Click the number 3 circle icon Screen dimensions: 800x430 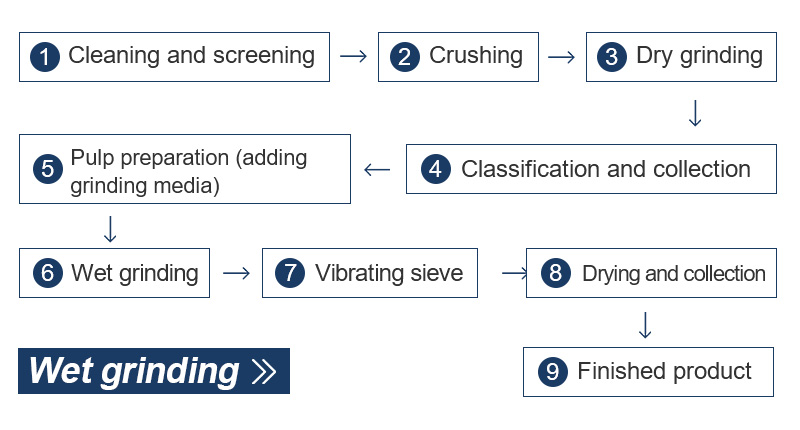point(612,57)
